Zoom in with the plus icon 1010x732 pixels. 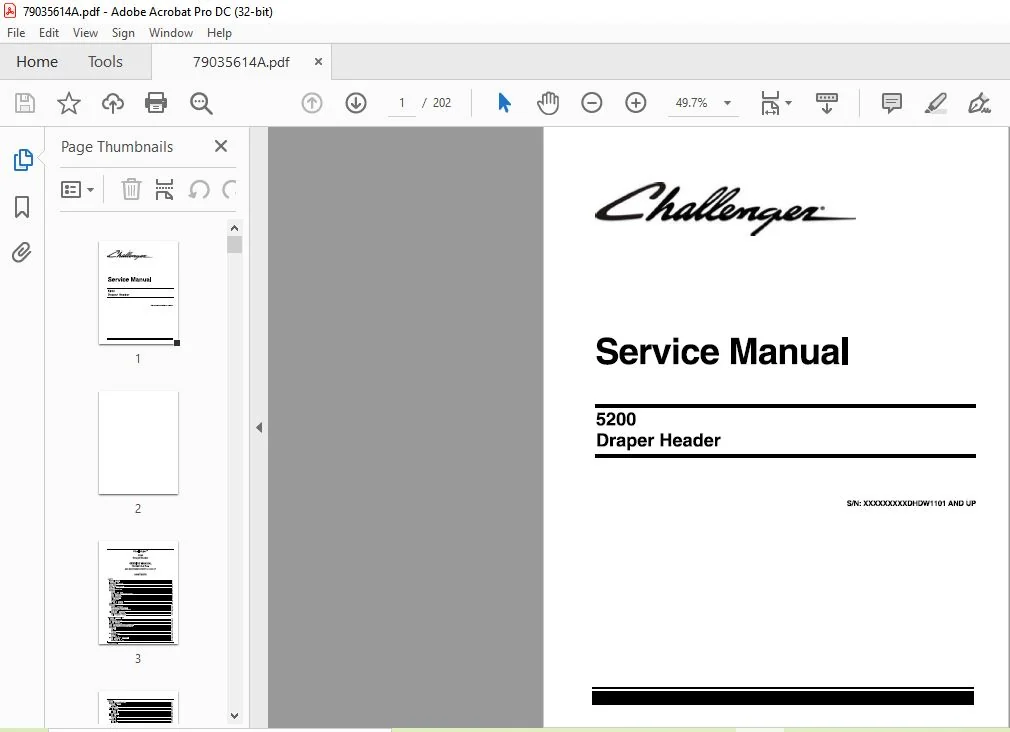pyautogui.click(x=635, y=103)
